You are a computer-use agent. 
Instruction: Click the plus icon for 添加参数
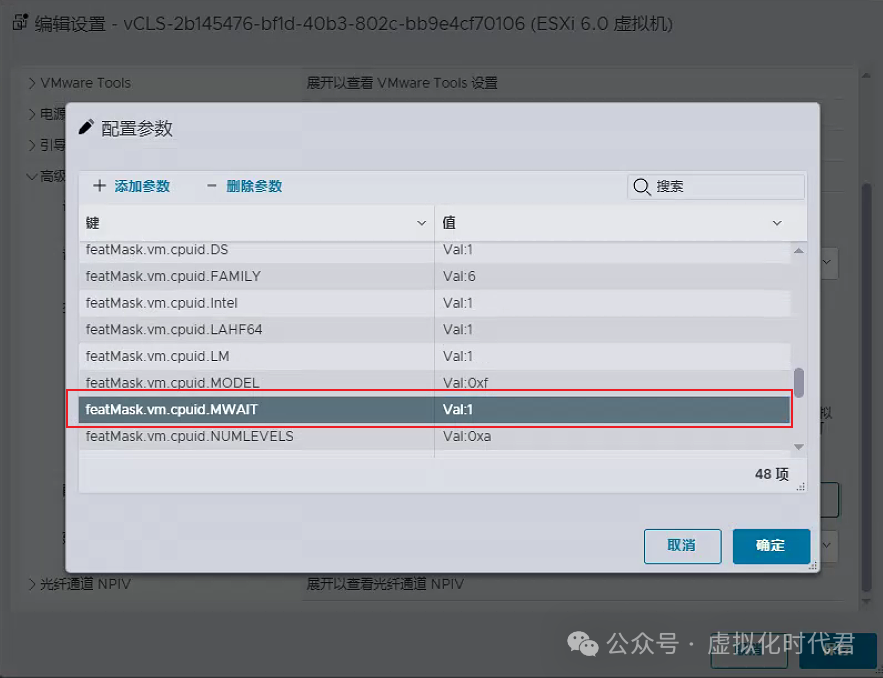(x=99, y=186)
